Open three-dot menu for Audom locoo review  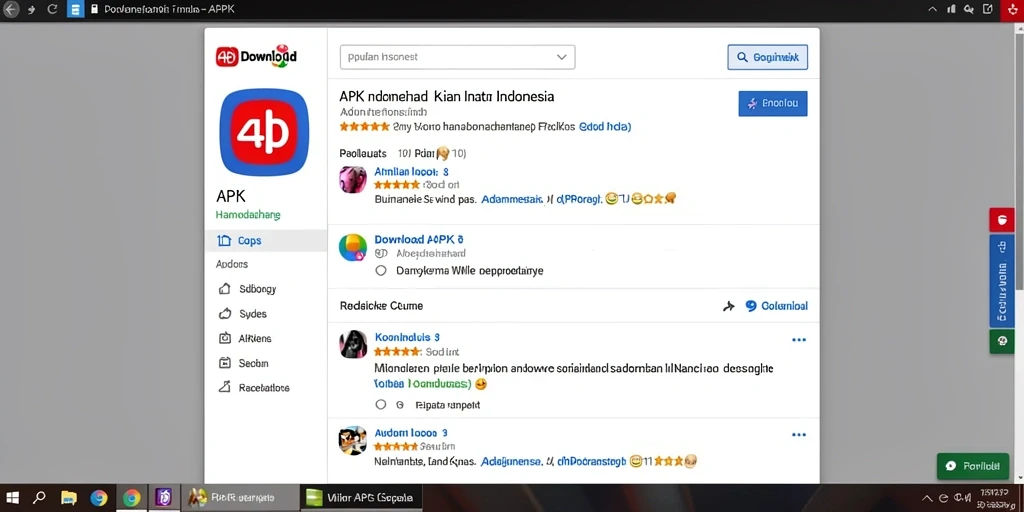pos(799,435)
